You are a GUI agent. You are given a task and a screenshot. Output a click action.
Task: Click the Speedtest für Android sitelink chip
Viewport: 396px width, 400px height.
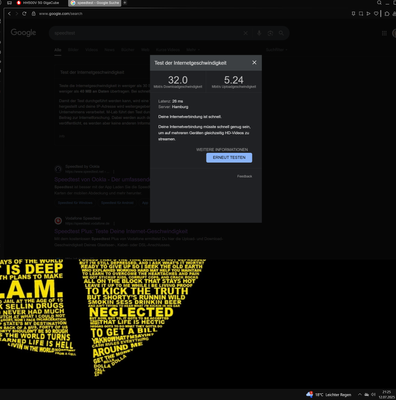[x=117, y=203]
